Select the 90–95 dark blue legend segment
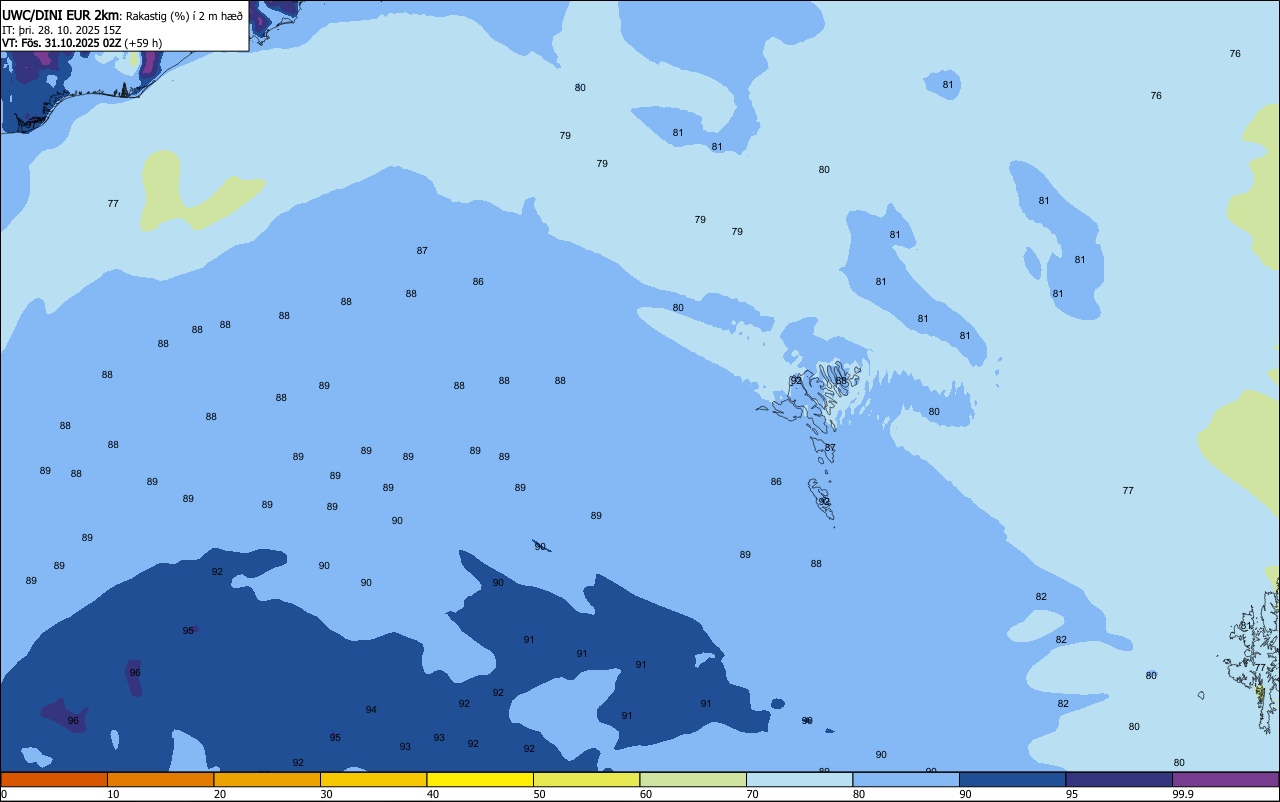Screen dimensions: 1280x802 point(1012,779)
